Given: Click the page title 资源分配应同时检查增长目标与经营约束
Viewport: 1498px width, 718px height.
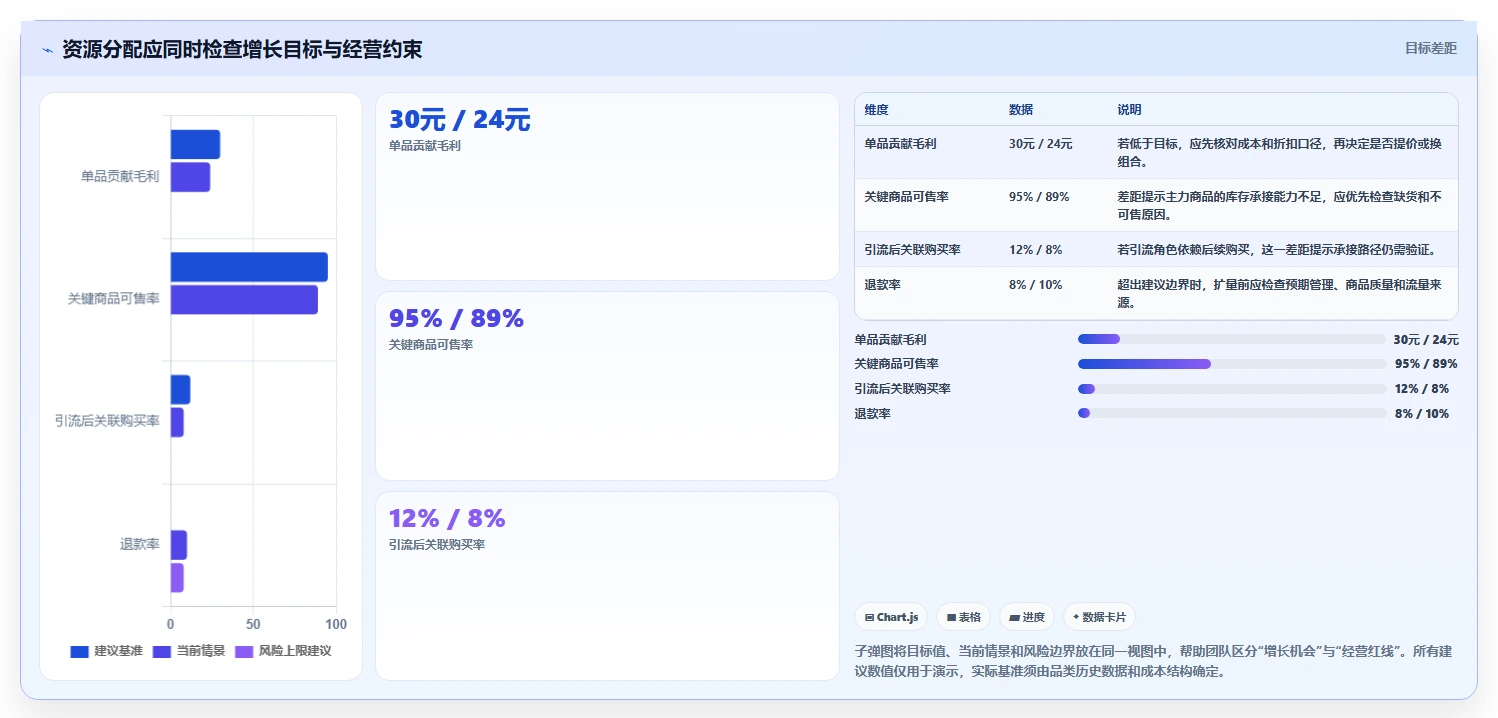Looking at the screenshot, I should coord(242,49).
